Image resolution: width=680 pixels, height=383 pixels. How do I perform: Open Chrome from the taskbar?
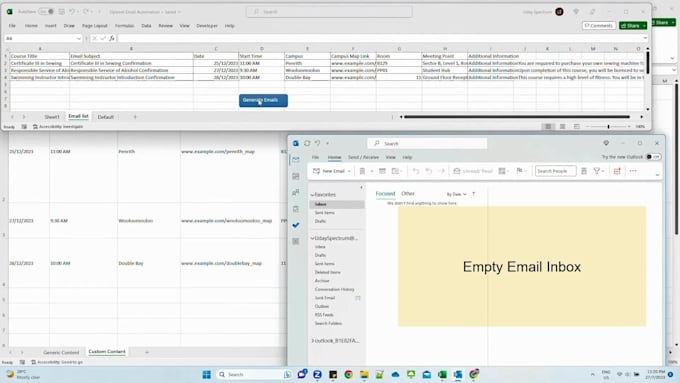(x=348, y=374)
